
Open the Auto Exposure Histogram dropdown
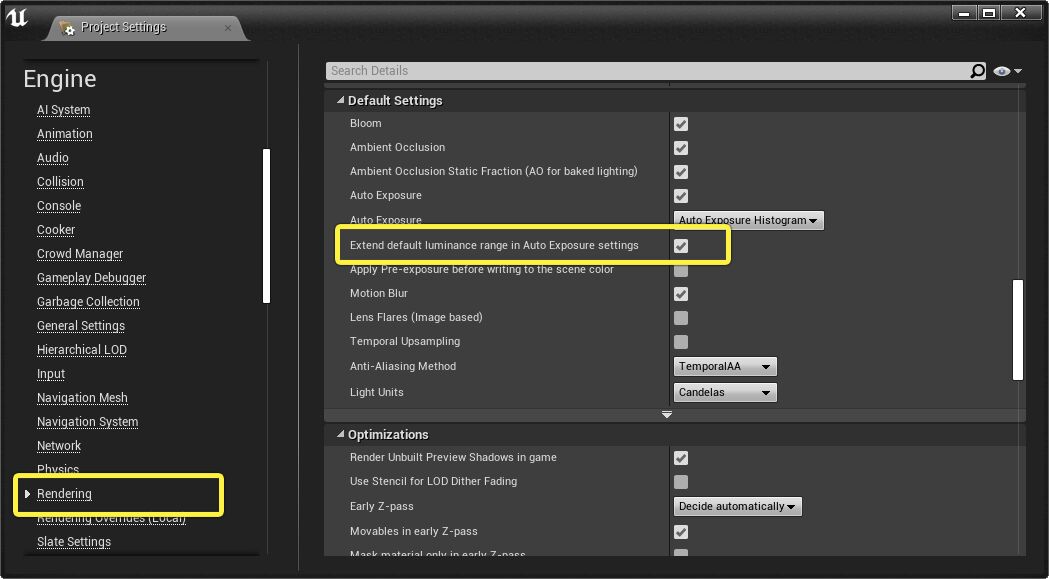pos(748,220)
